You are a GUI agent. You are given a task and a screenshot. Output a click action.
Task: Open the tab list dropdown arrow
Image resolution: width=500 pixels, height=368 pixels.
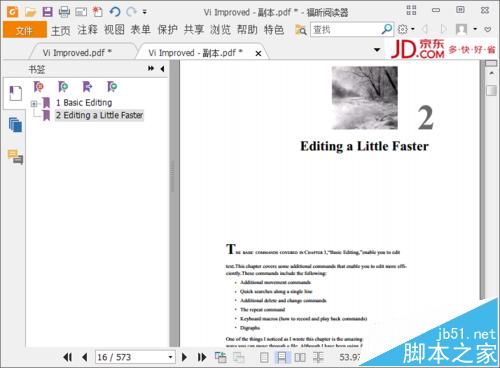[377, 50]
